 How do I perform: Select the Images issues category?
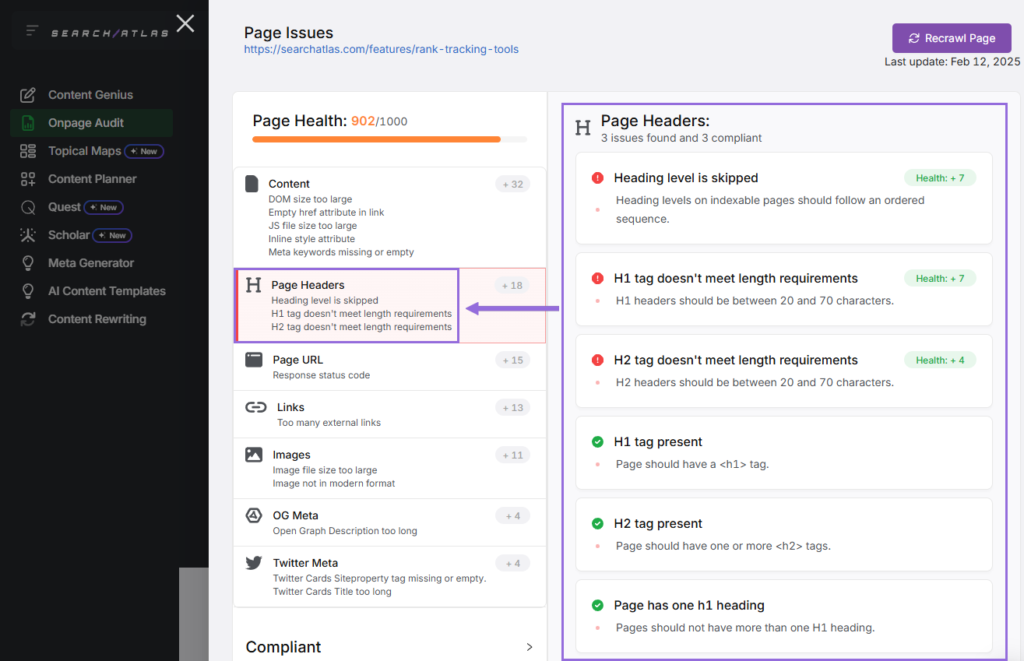389,468
